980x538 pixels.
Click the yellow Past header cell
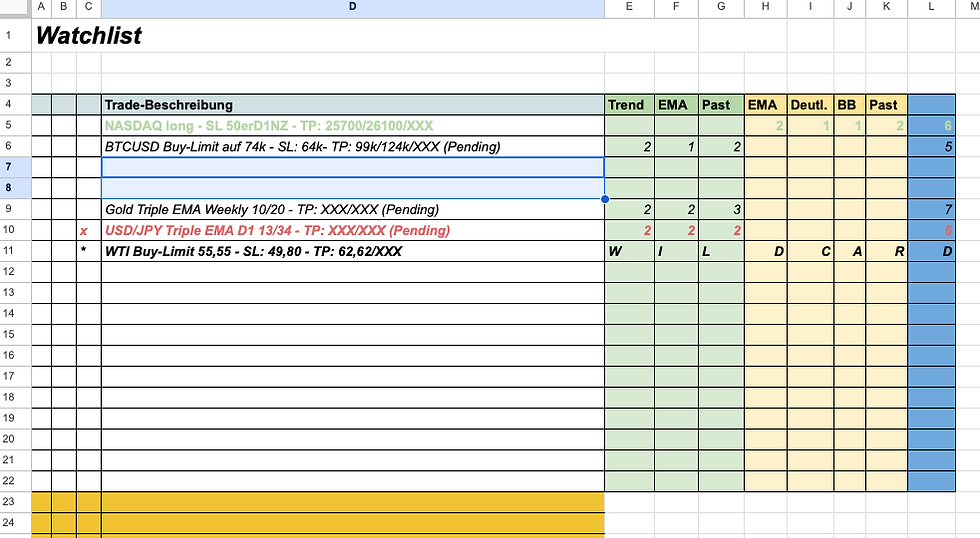887,104
